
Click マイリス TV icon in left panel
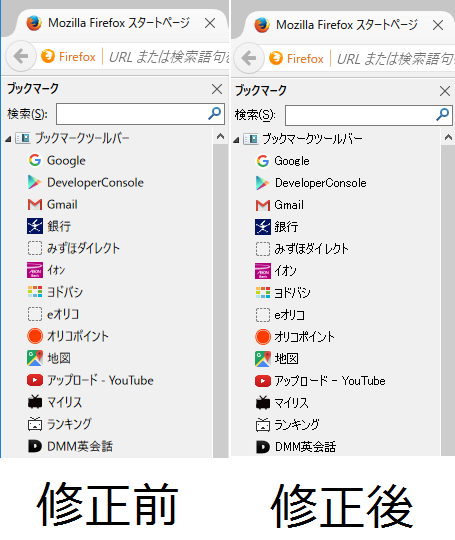tap(35, 402)
